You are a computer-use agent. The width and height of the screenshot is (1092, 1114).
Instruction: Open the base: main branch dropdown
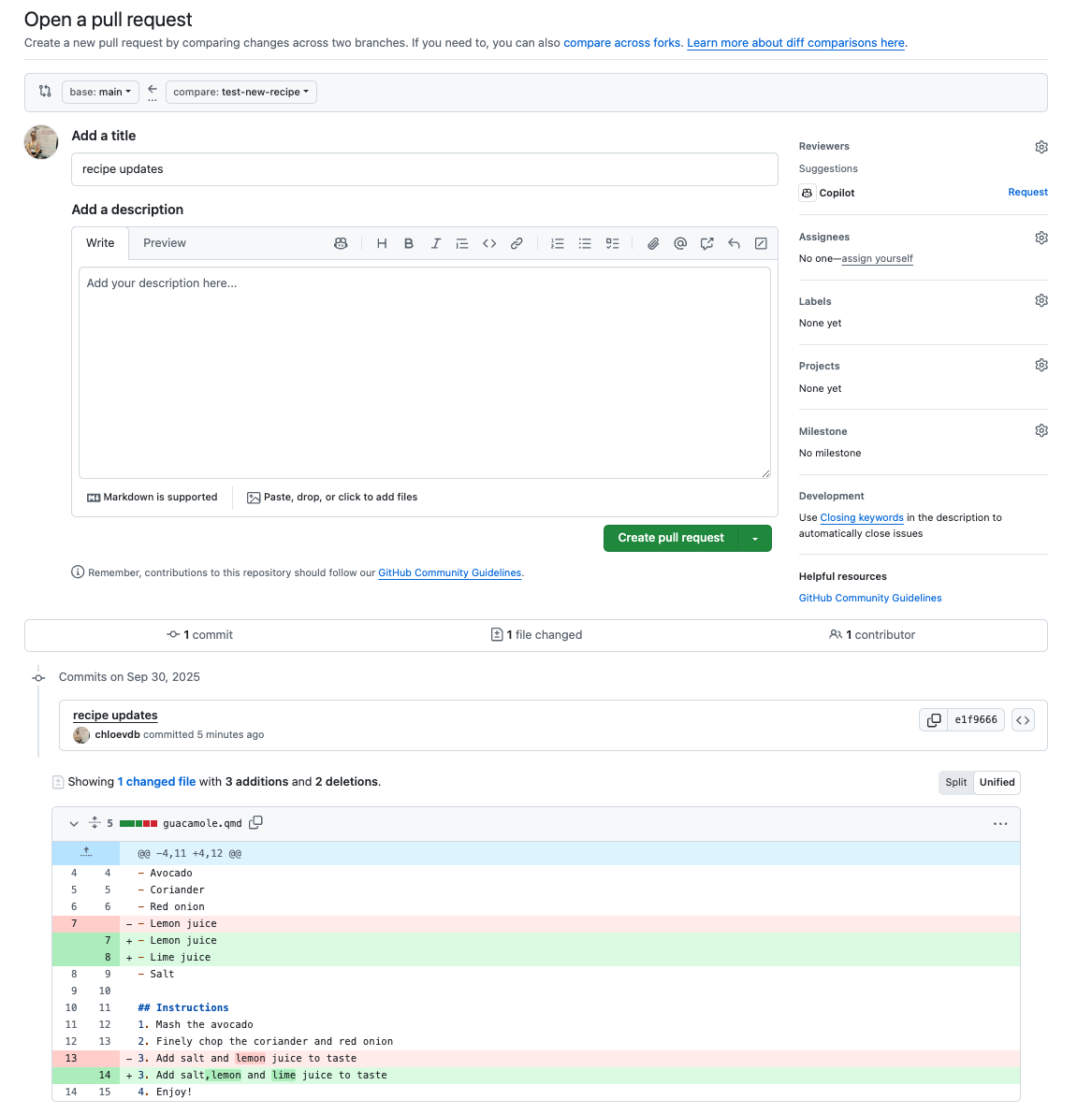pos(100,92)
